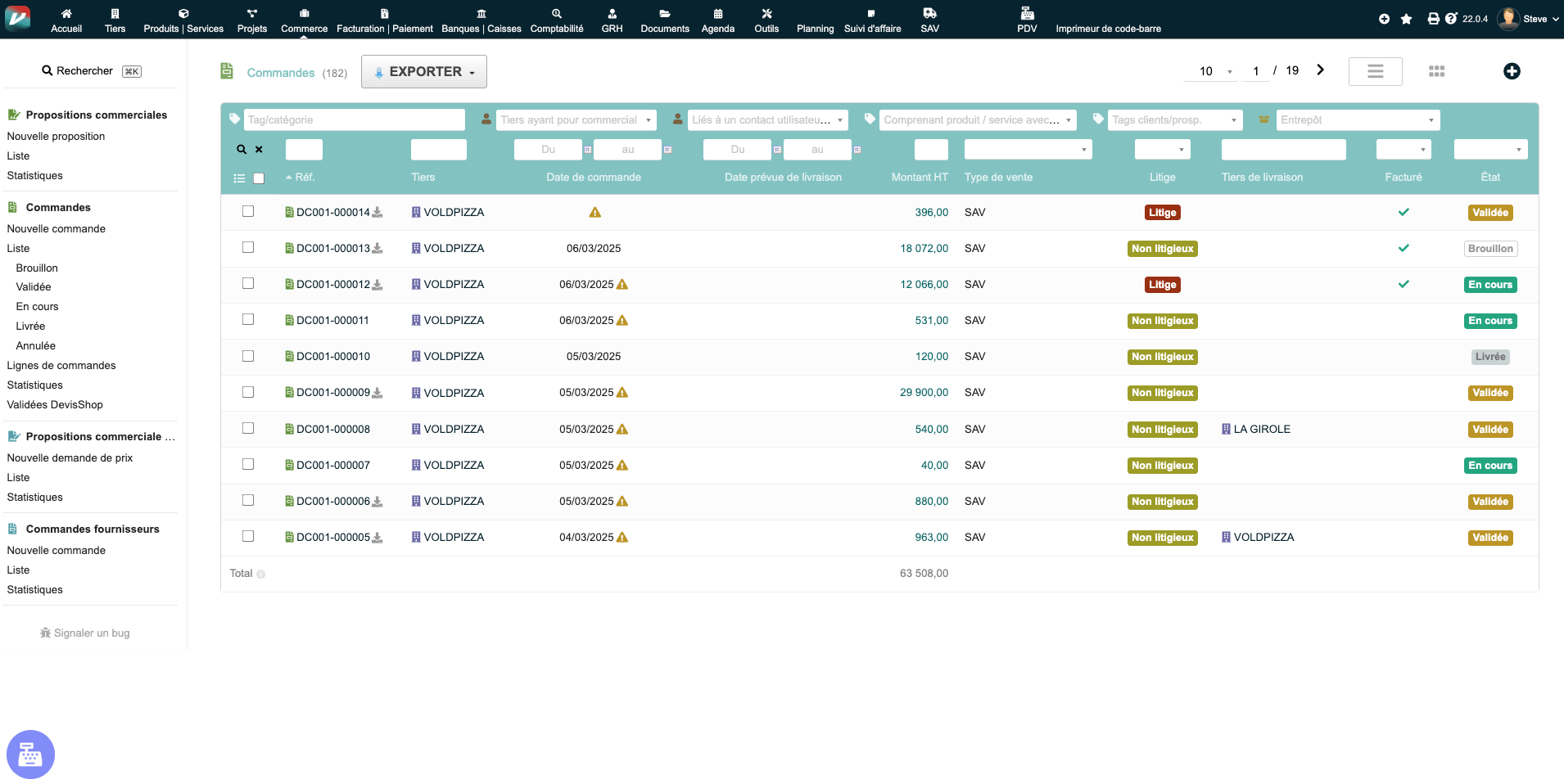Switch to the kanban grid view icon
Viewport: 1564px width, 784px height.
(1436, 71)
